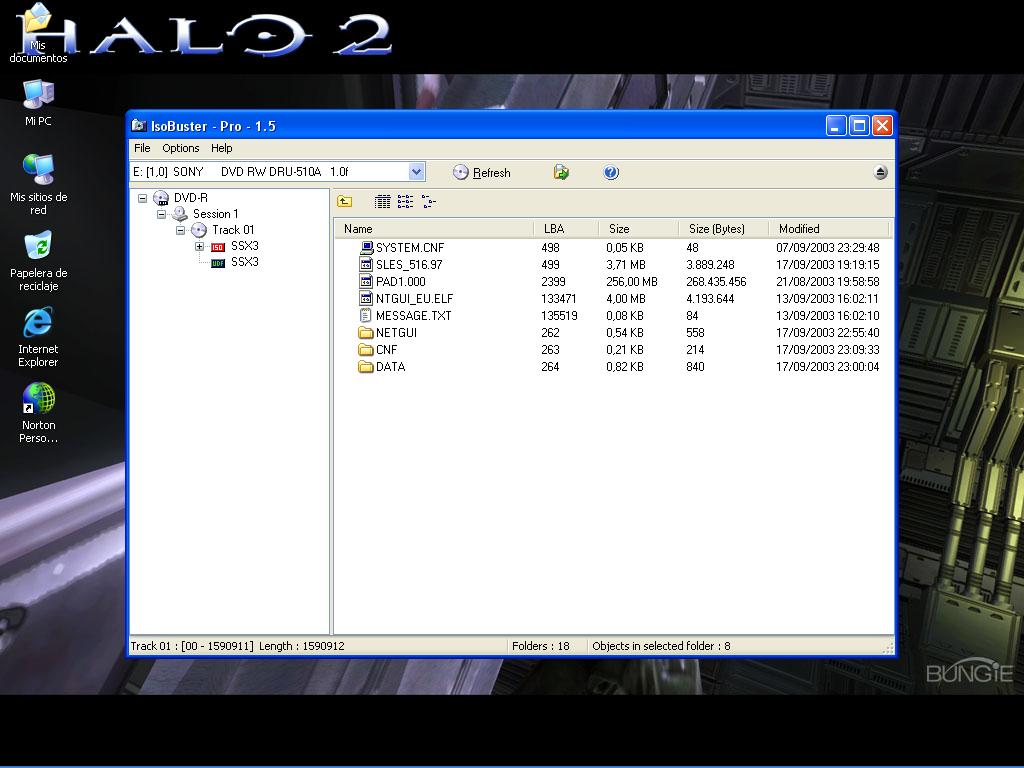Viewport: 1024px width, 768px height.
Task: Switch to small icons view
Action: 405,202
